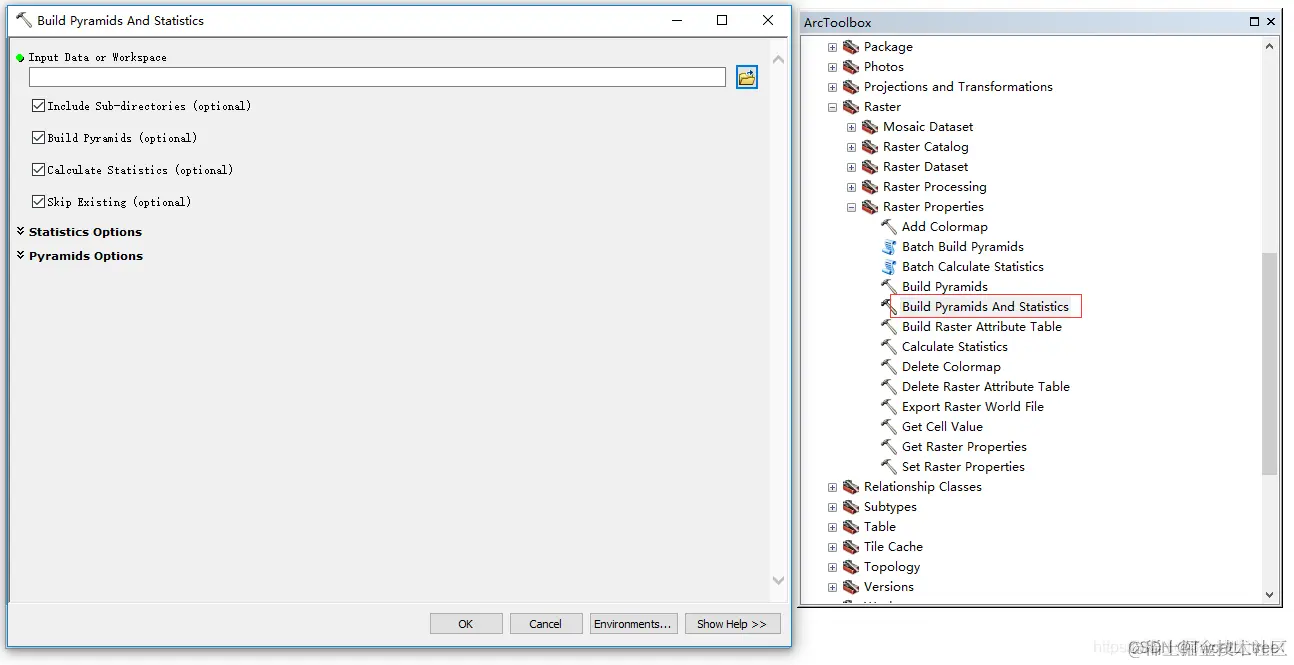
Task: Click Show Help >> button
Action: (732, 623)
